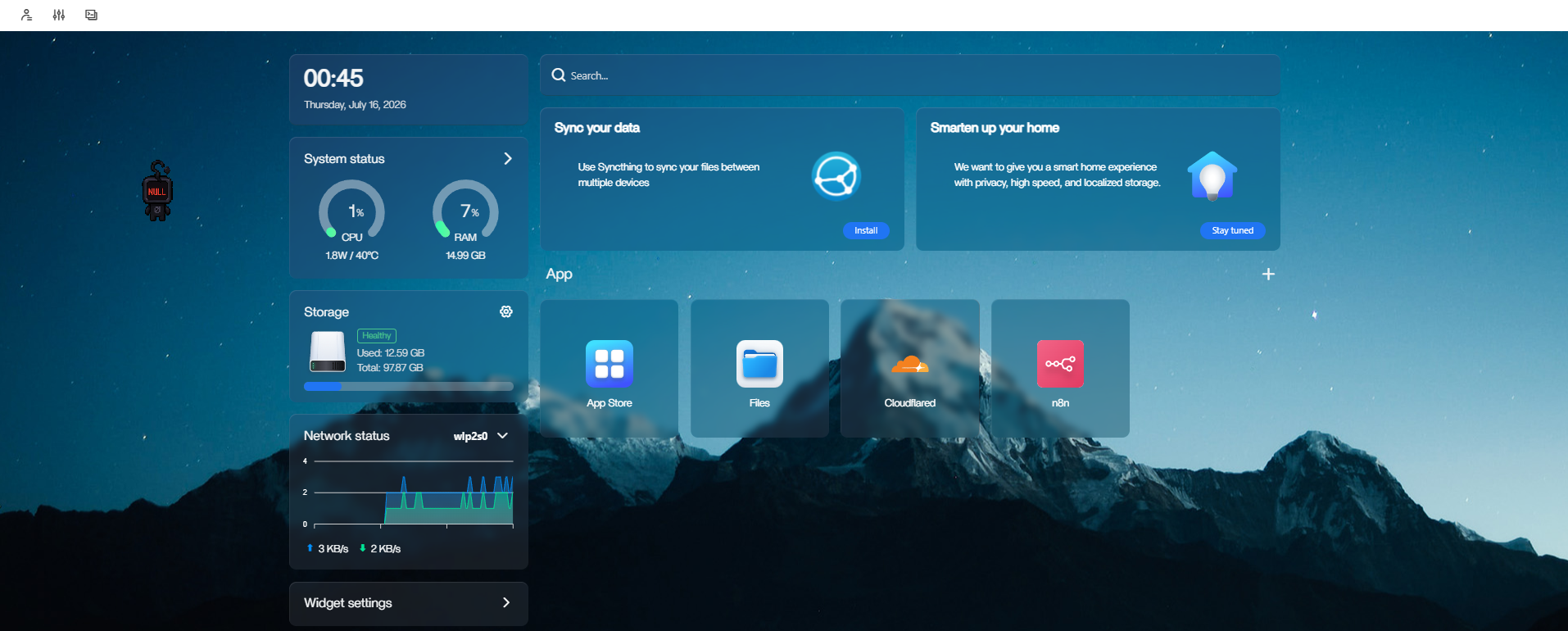The height and width of the screenshot is (631, 1568).
Task: Click the App section label
Action: pos(560,275)
